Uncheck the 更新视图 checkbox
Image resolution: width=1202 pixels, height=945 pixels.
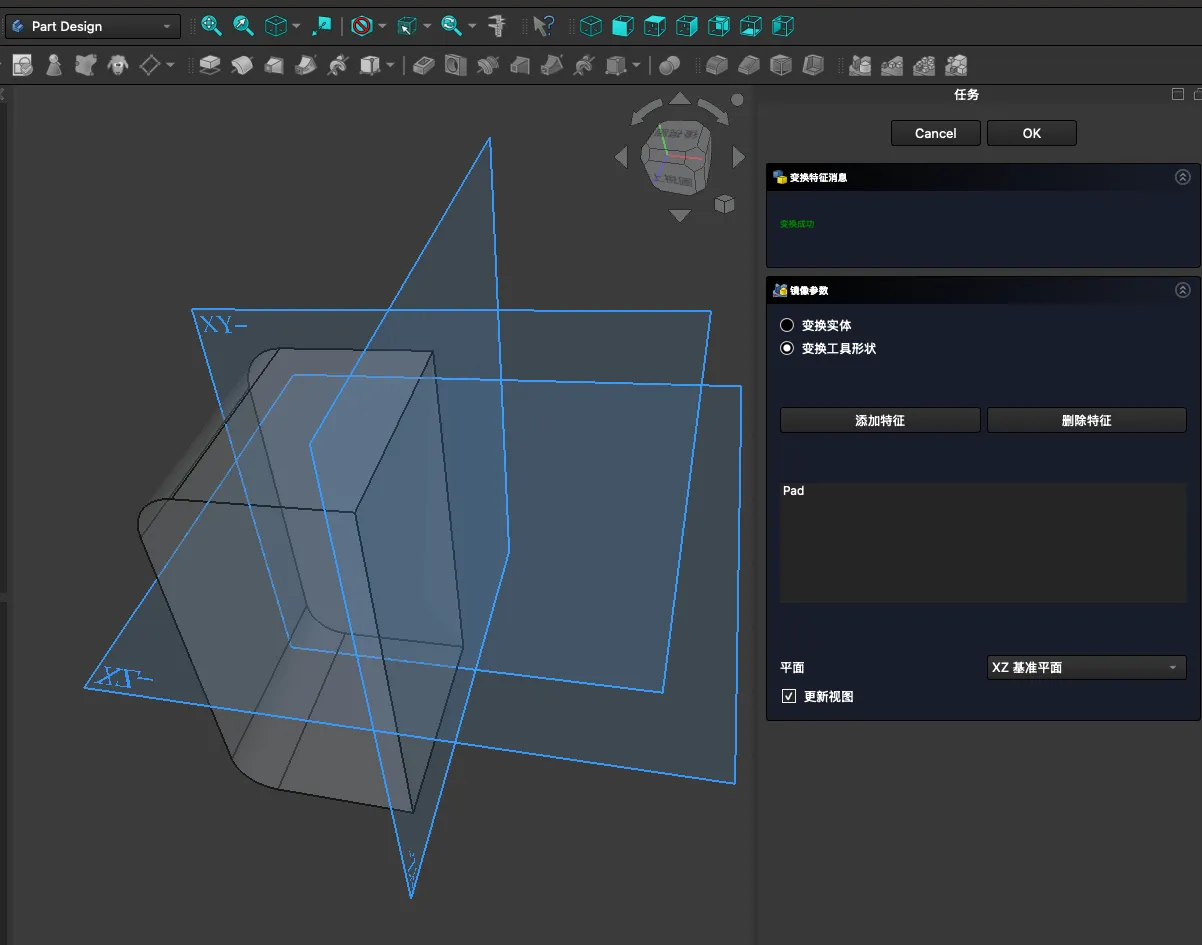[x=789, y=696]
